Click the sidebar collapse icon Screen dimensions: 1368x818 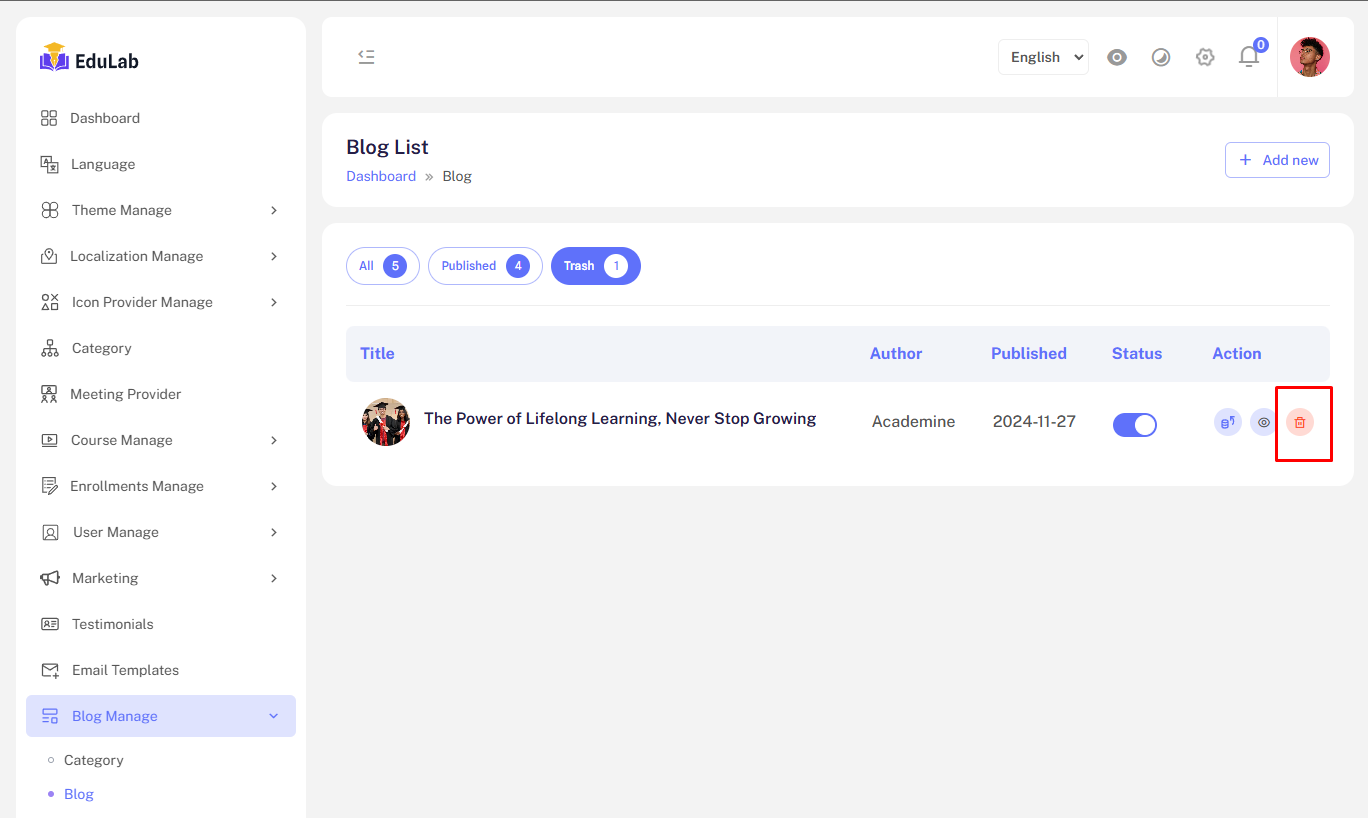(367, 57)
